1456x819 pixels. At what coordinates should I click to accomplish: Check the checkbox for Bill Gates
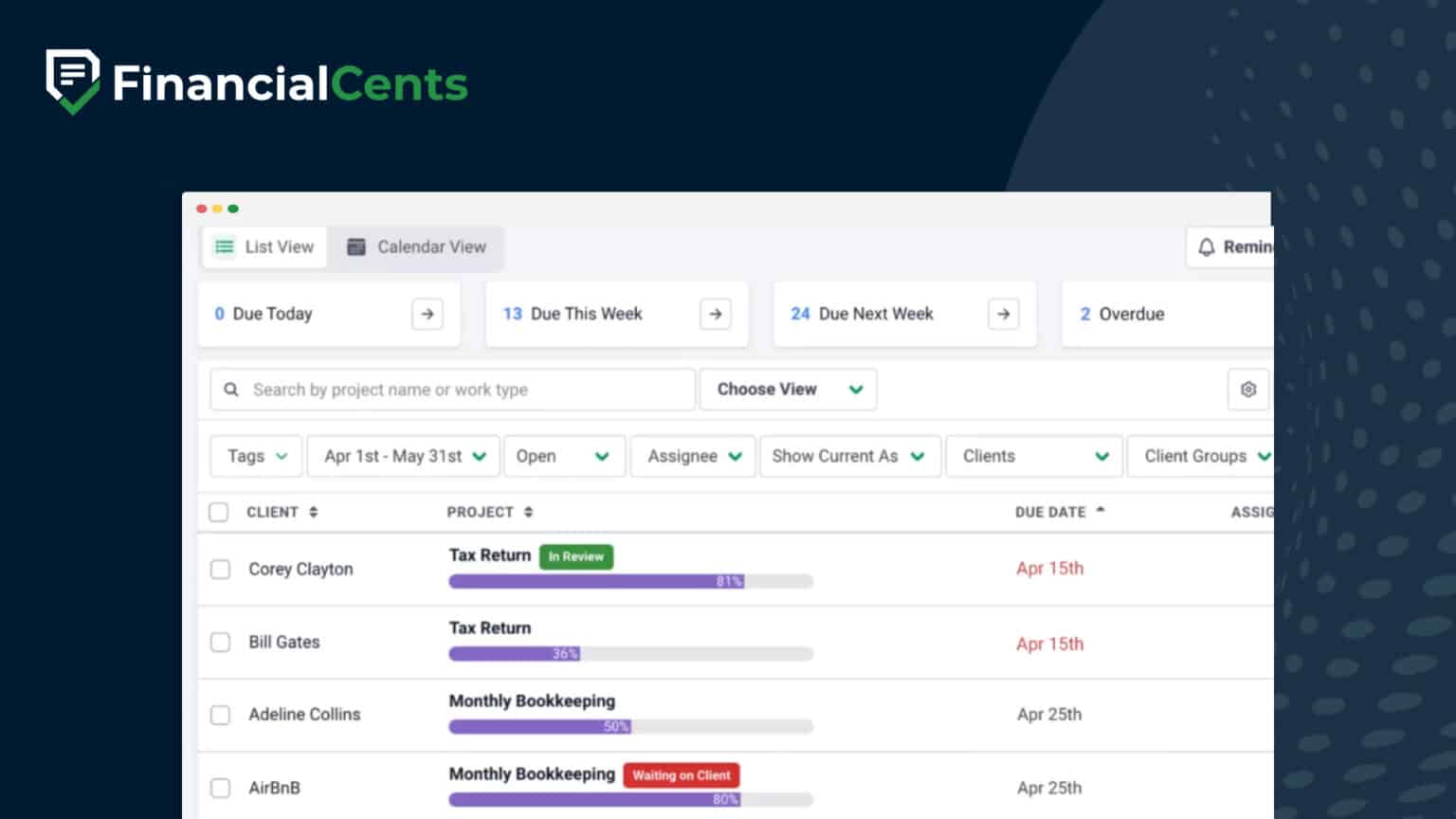220,642
